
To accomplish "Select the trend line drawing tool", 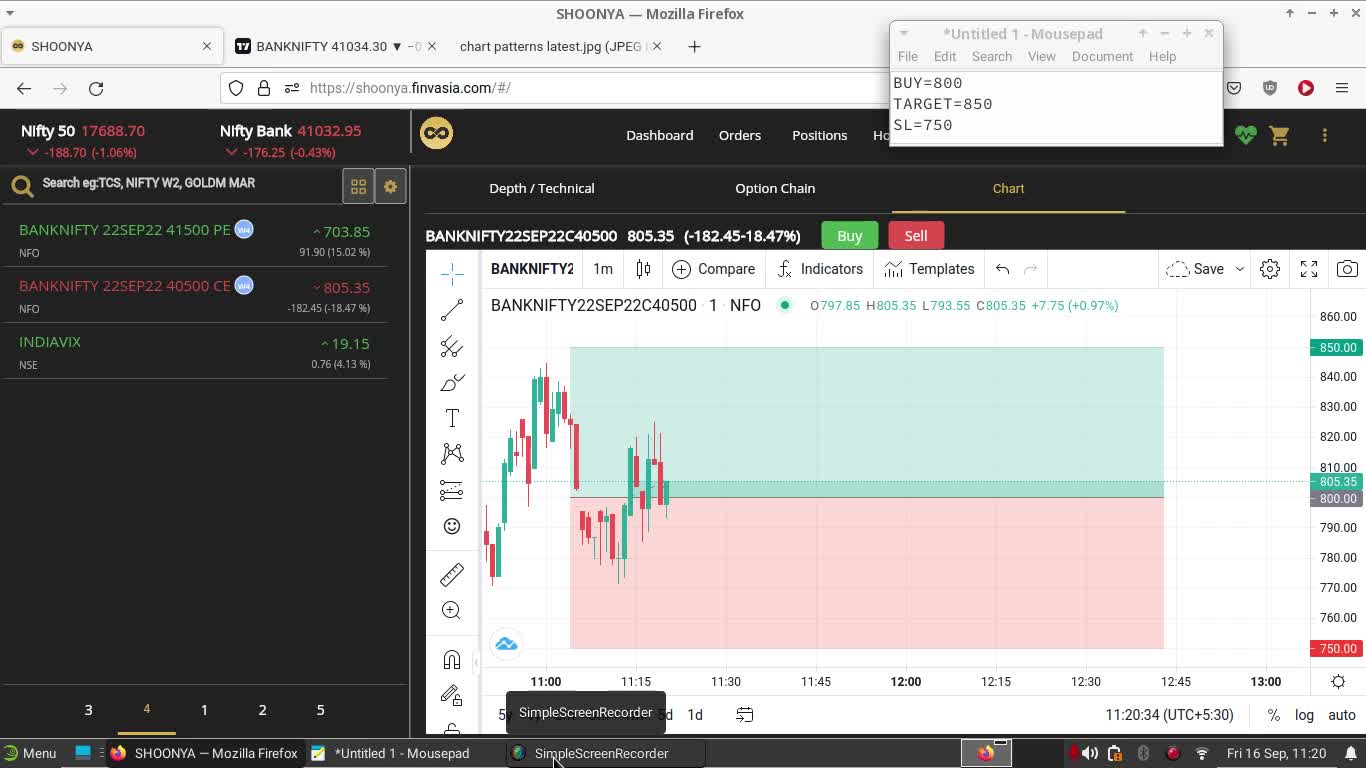I will [452, 310].
